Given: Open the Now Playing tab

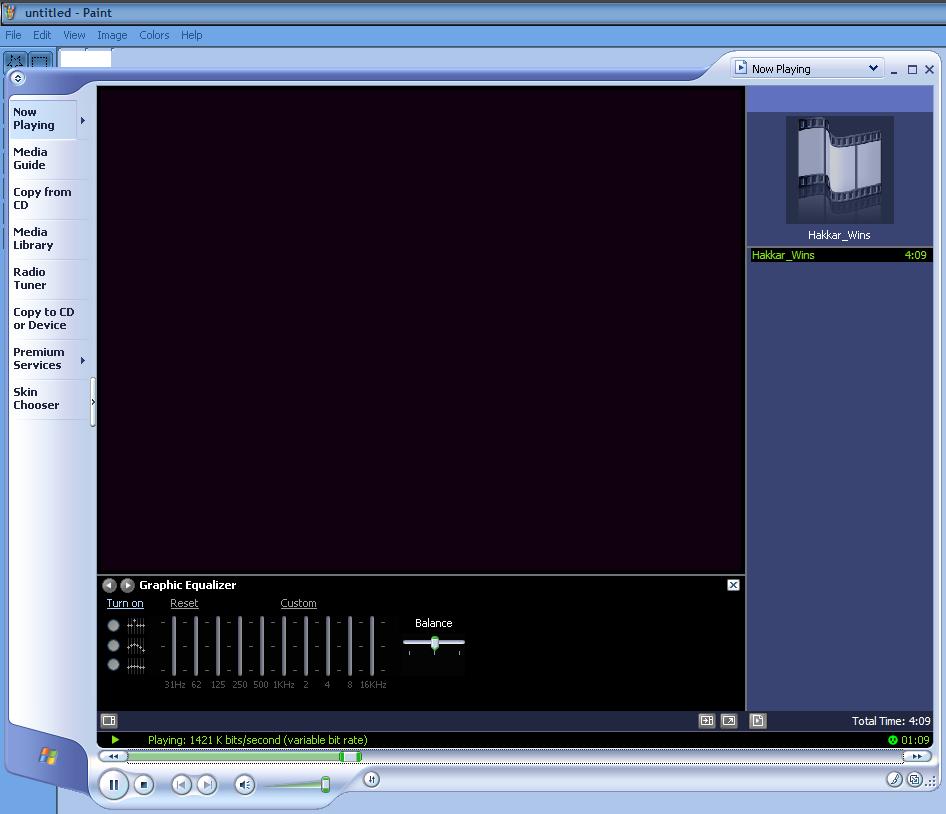Looking at the screenshot, I should coord(43,119).
